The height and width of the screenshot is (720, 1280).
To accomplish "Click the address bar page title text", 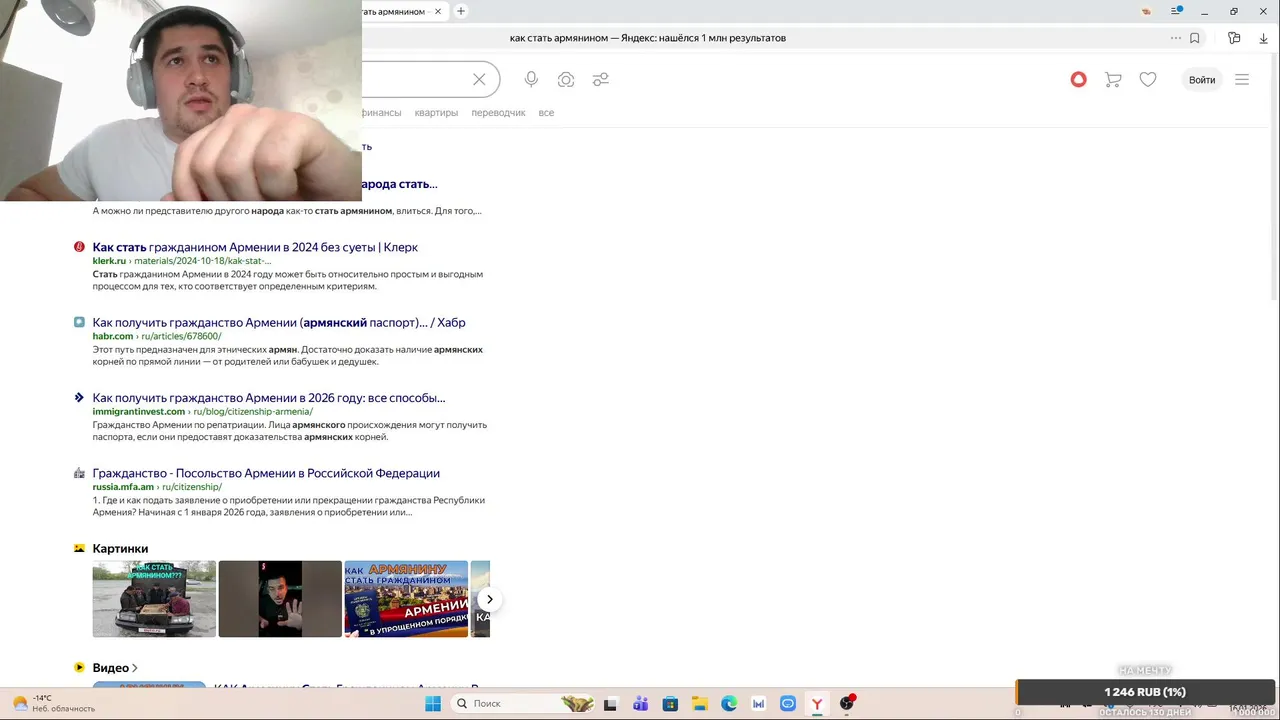I will [x=648, y=38].
